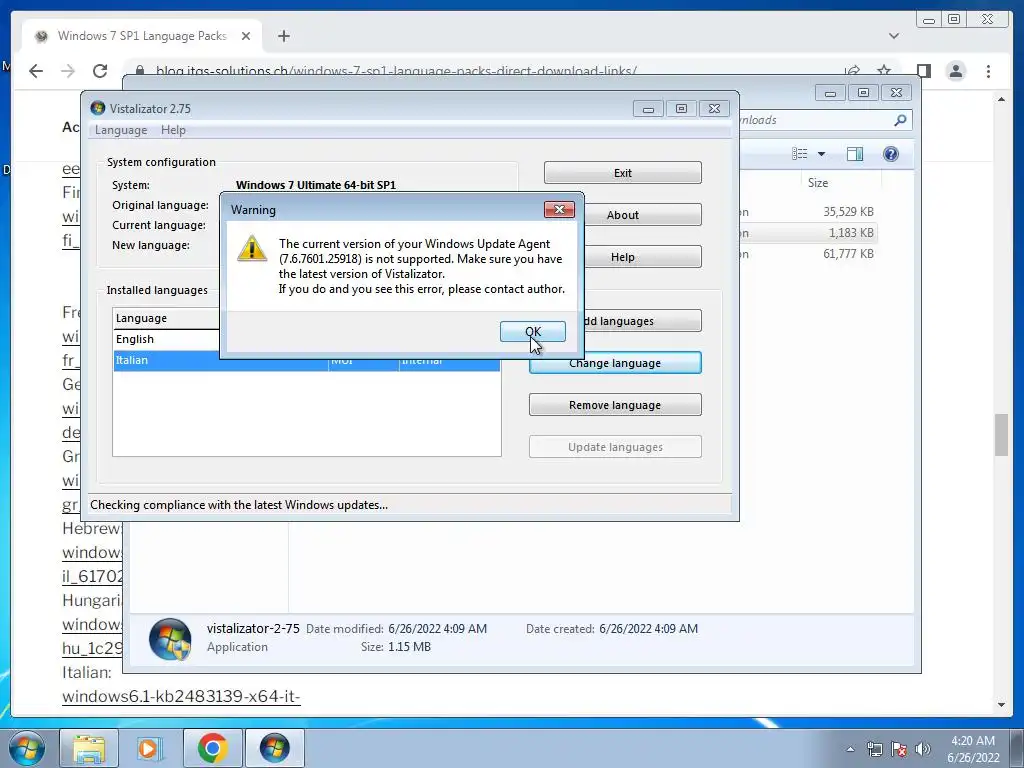Reload the page in Chrome
Screen dimensions: 1024x768
100,71
